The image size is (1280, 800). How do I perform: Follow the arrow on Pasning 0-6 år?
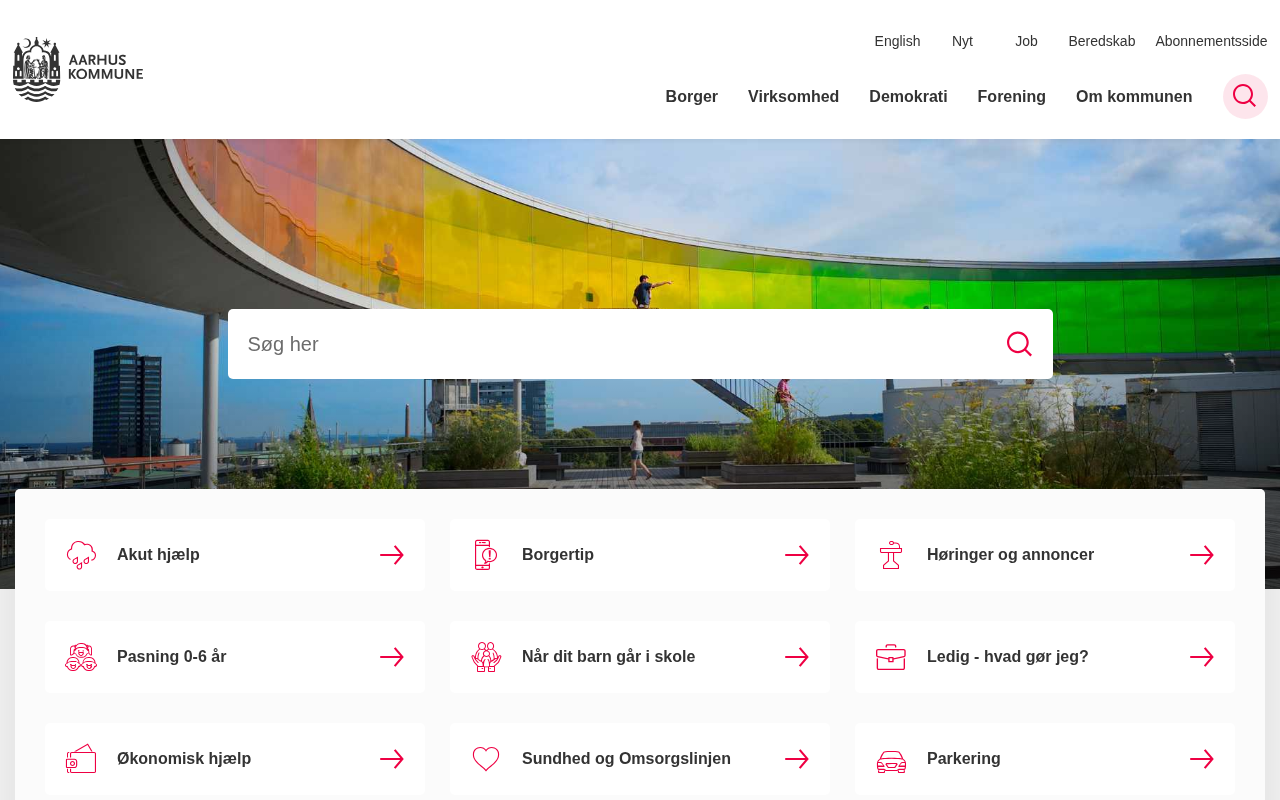pos(392,657)
